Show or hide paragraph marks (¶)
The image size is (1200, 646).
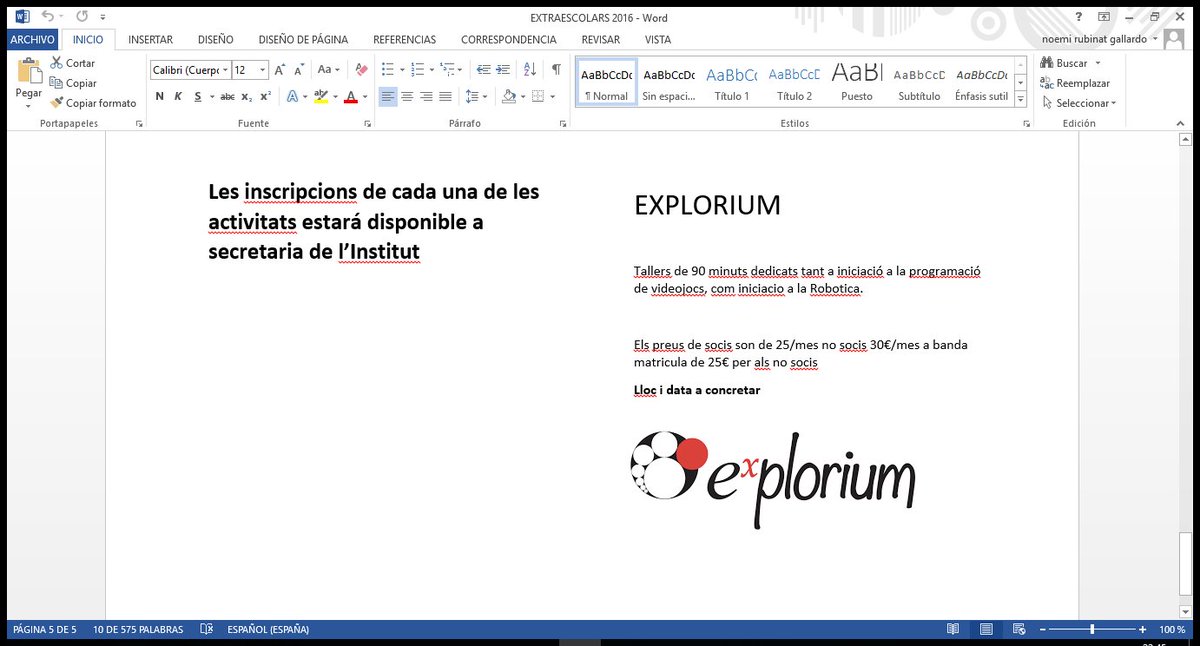click(556, 70)
